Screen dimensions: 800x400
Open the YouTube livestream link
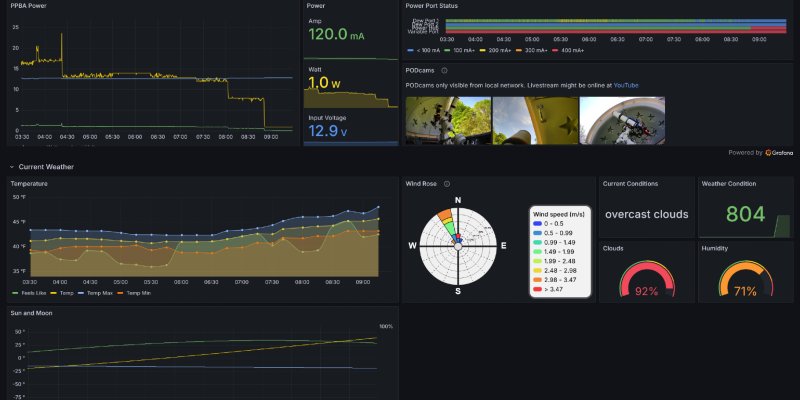[625, 85]
